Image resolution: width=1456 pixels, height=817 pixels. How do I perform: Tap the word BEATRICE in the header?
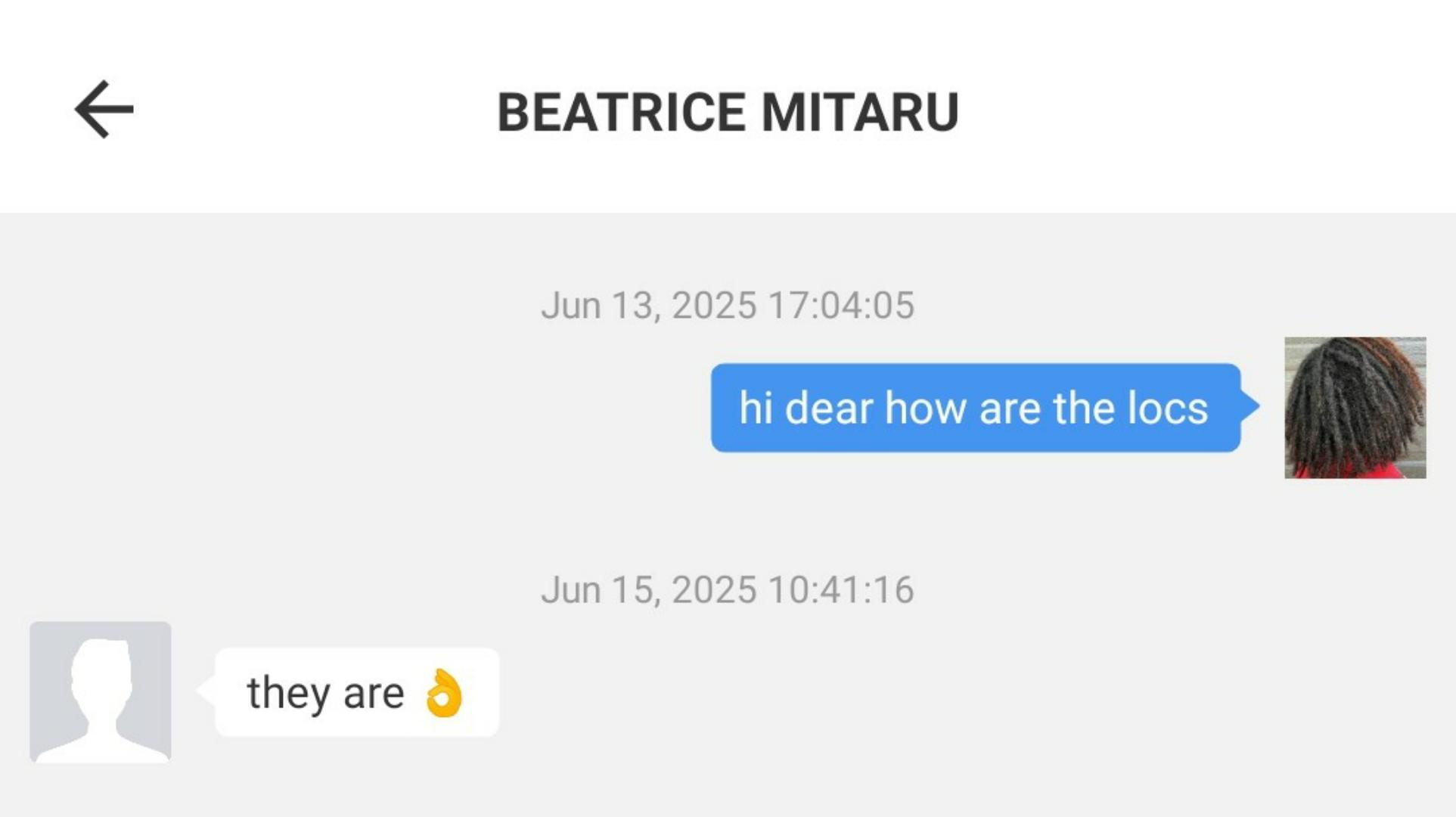[x=622, y=112]
